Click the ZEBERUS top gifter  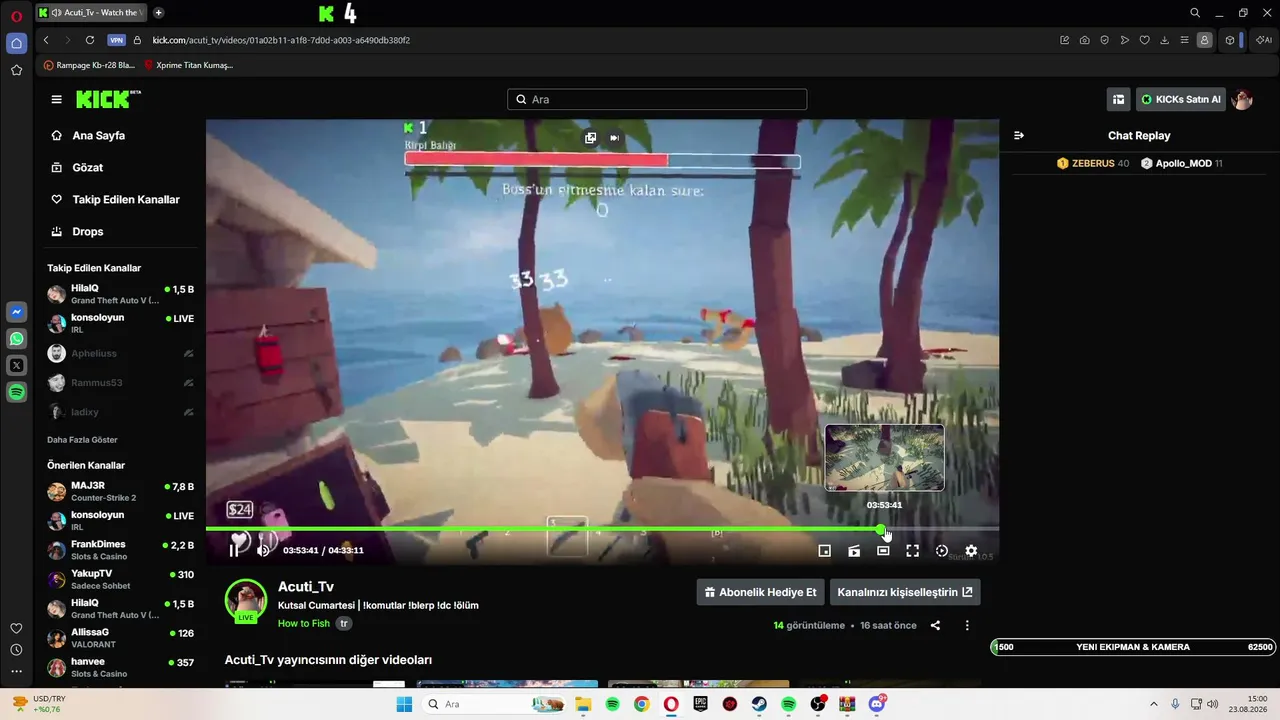(1093, 163)
